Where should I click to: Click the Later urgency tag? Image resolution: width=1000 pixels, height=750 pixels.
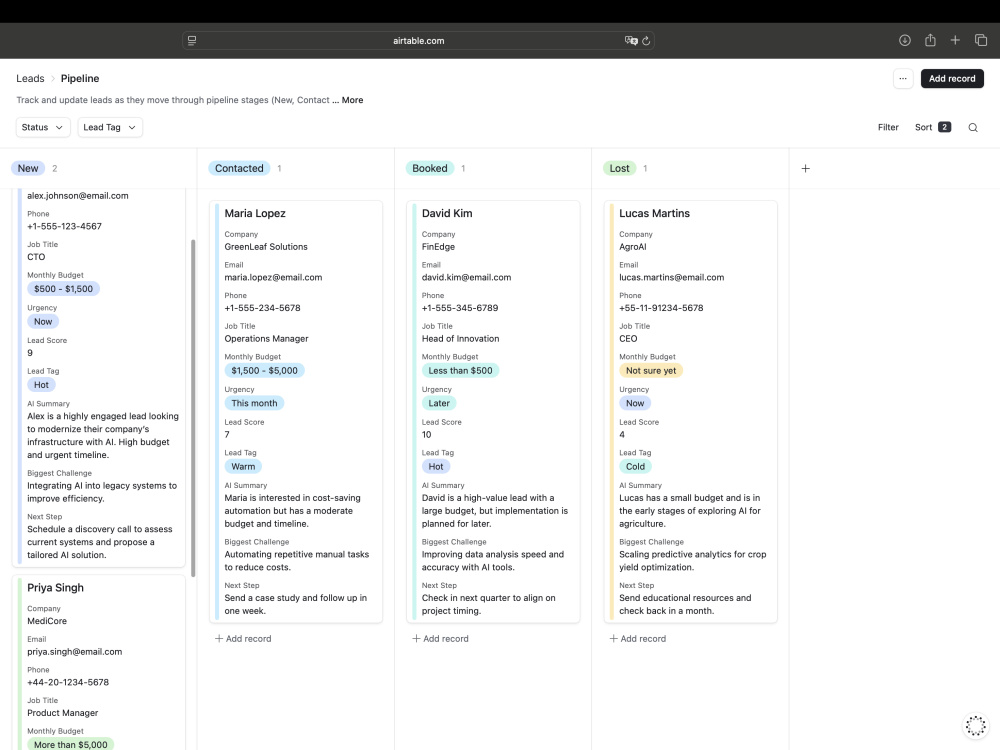tap(439, 403)
